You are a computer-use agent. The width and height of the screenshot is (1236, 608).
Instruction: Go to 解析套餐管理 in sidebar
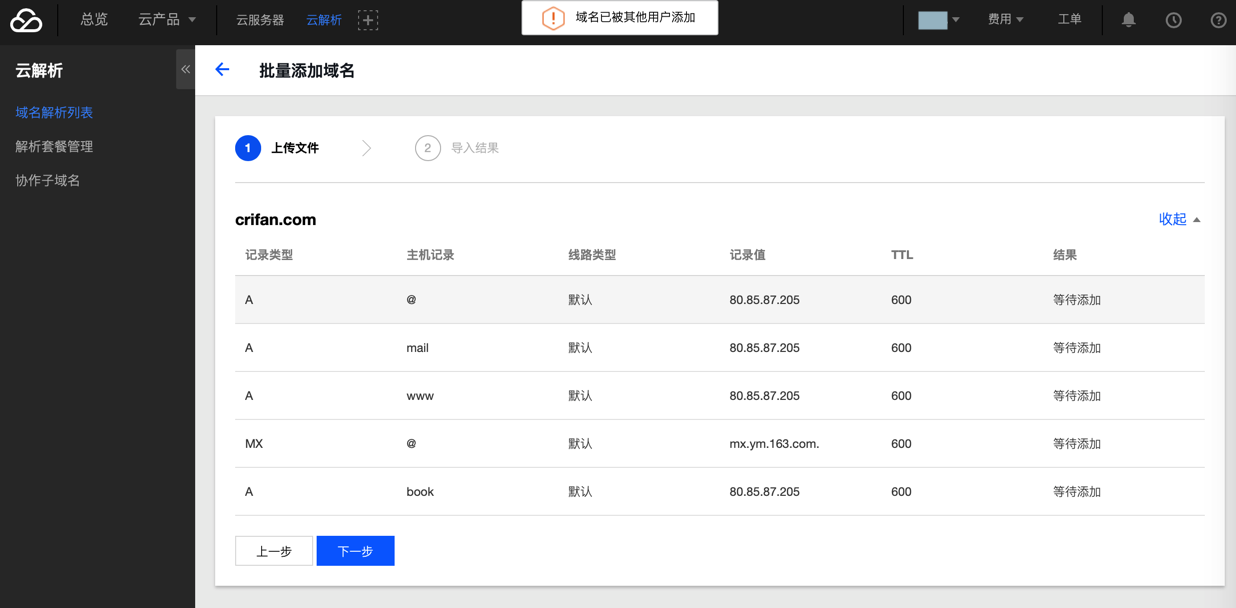pos(54,147)
